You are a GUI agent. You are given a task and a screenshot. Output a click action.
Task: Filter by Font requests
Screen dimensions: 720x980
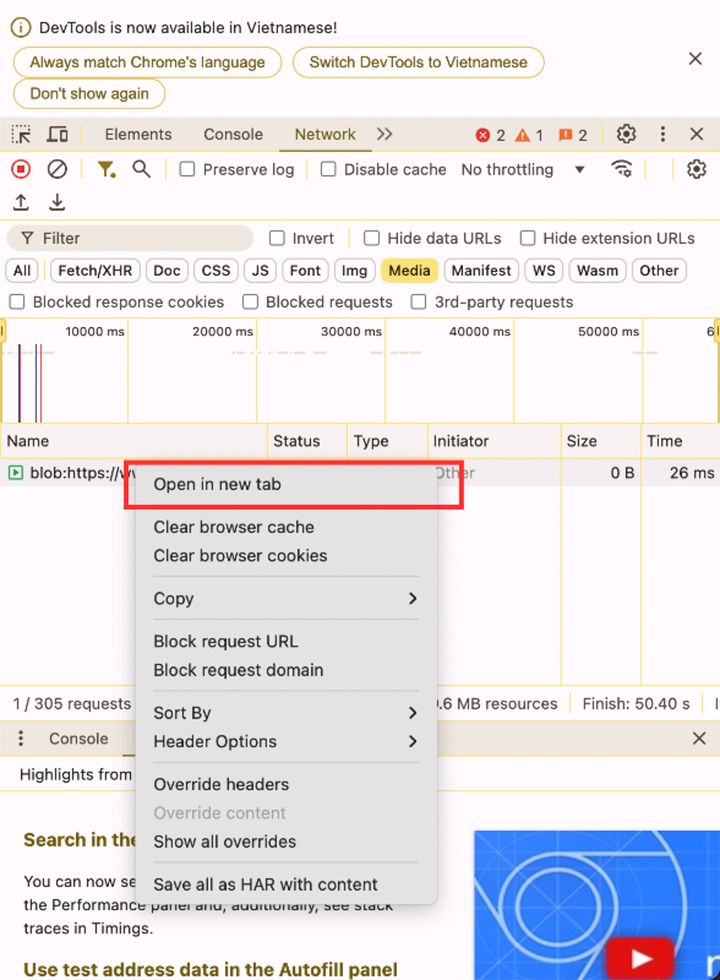305,271
